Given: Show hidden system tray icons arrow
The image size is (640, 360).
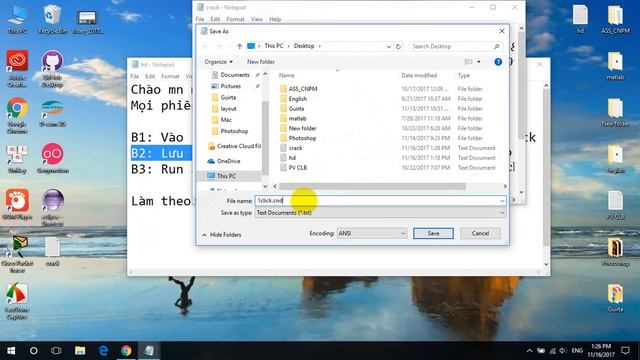Looking at the screenshot, I should tap(529, 351).
